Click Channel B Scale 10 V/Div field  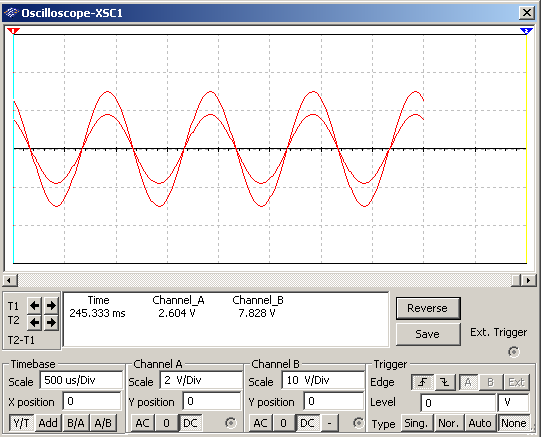click(323, 380)
